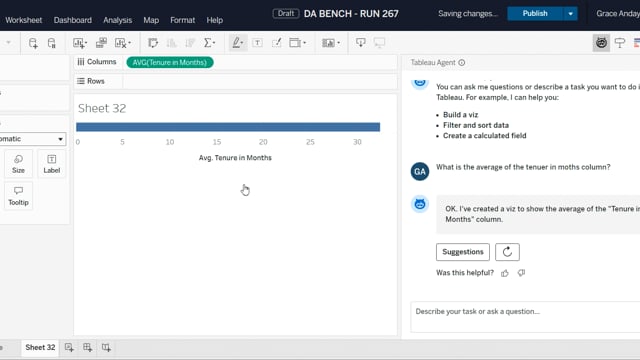This screenshot has height=360, width=640.
Task: Open the Worksheet menu
Action: 23,20
